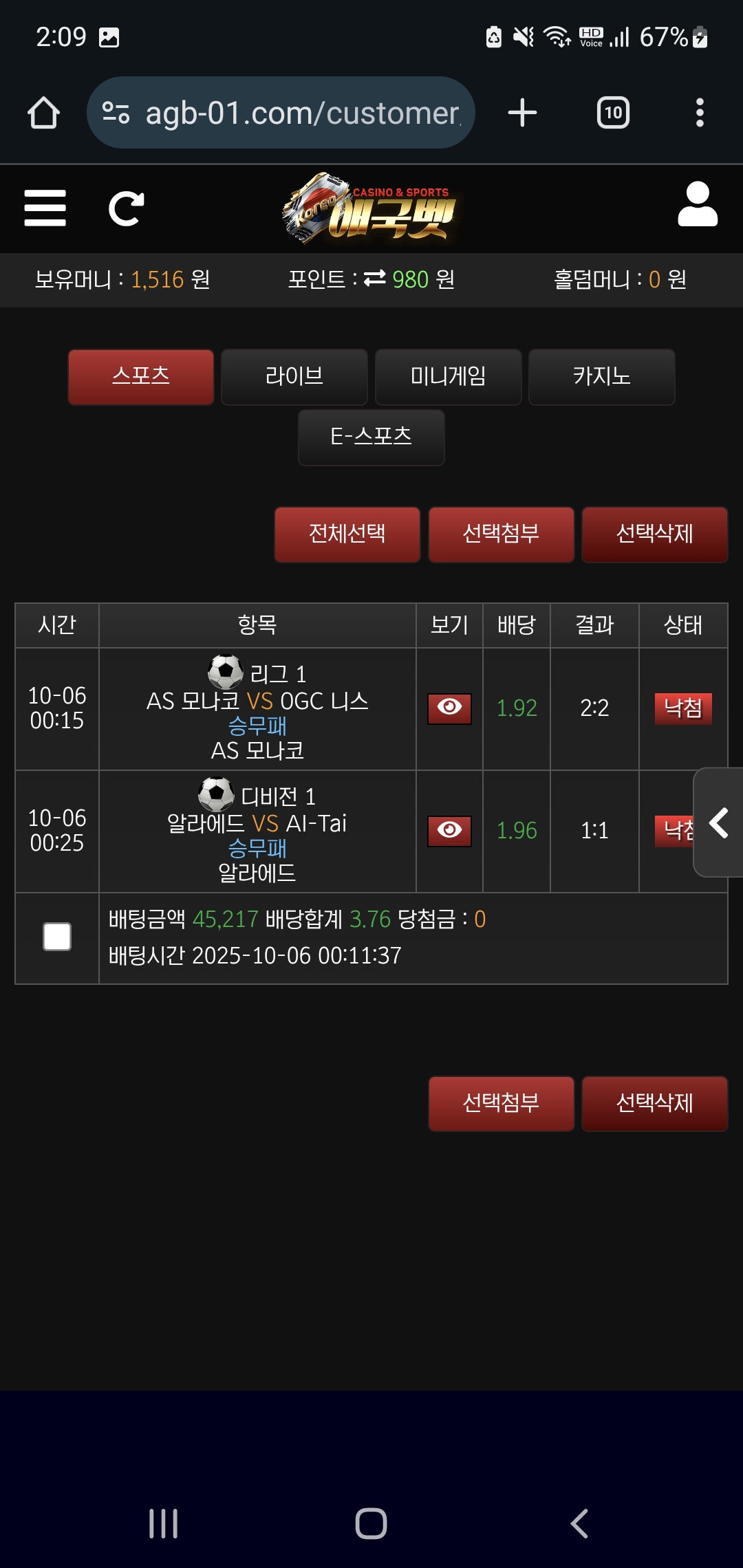Image resolution: width=743 pixels, height=1568 pixels.
Task: Switch to the 라이브 tab
Action: point(294,376)
